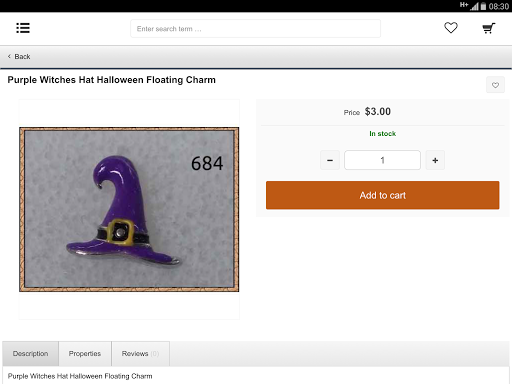This screenshot has width=512, height=384.
Task: Go back using the Back chevron
Action: click(9, 56)
